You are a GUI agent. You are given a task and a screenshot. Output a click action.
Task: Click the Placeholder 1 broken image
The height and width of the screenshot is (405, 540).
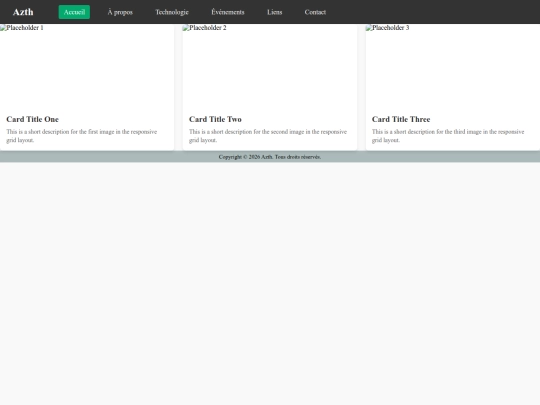click(x=87, y=67)
